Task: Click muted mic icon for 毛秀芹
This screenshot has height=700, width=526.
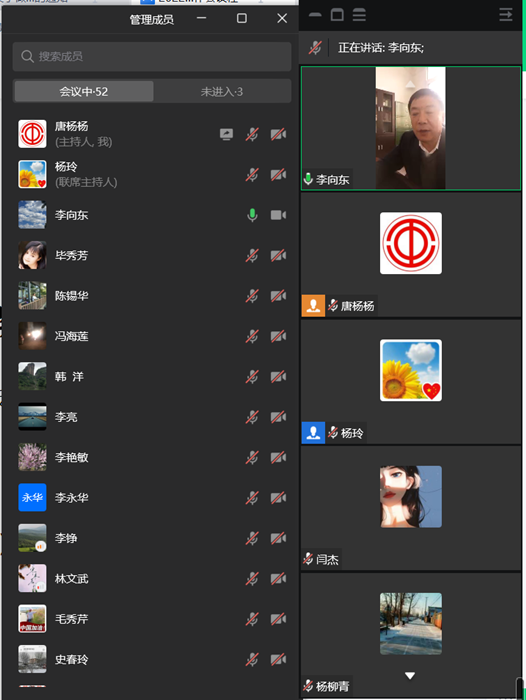Action: (x=252, y=619)
